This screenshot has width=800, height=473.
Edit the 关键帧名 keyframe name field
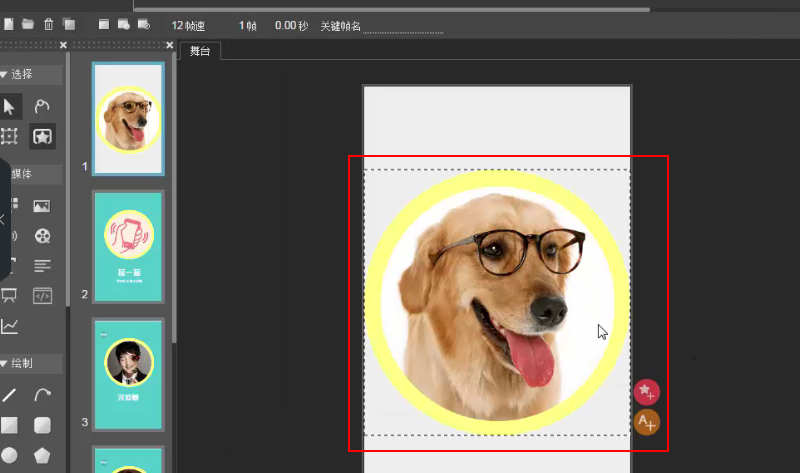pos(403,27)
